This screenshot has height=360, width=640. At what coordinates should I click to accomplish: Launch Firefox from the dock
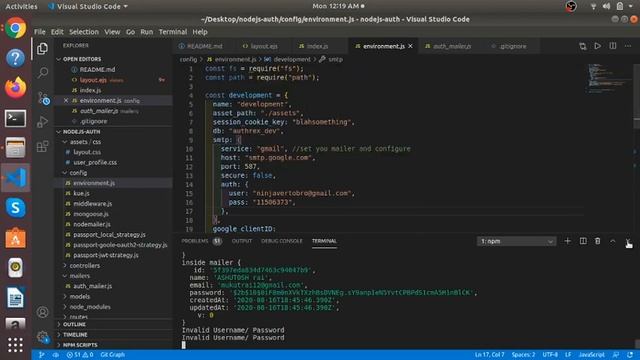coord(16,88)
